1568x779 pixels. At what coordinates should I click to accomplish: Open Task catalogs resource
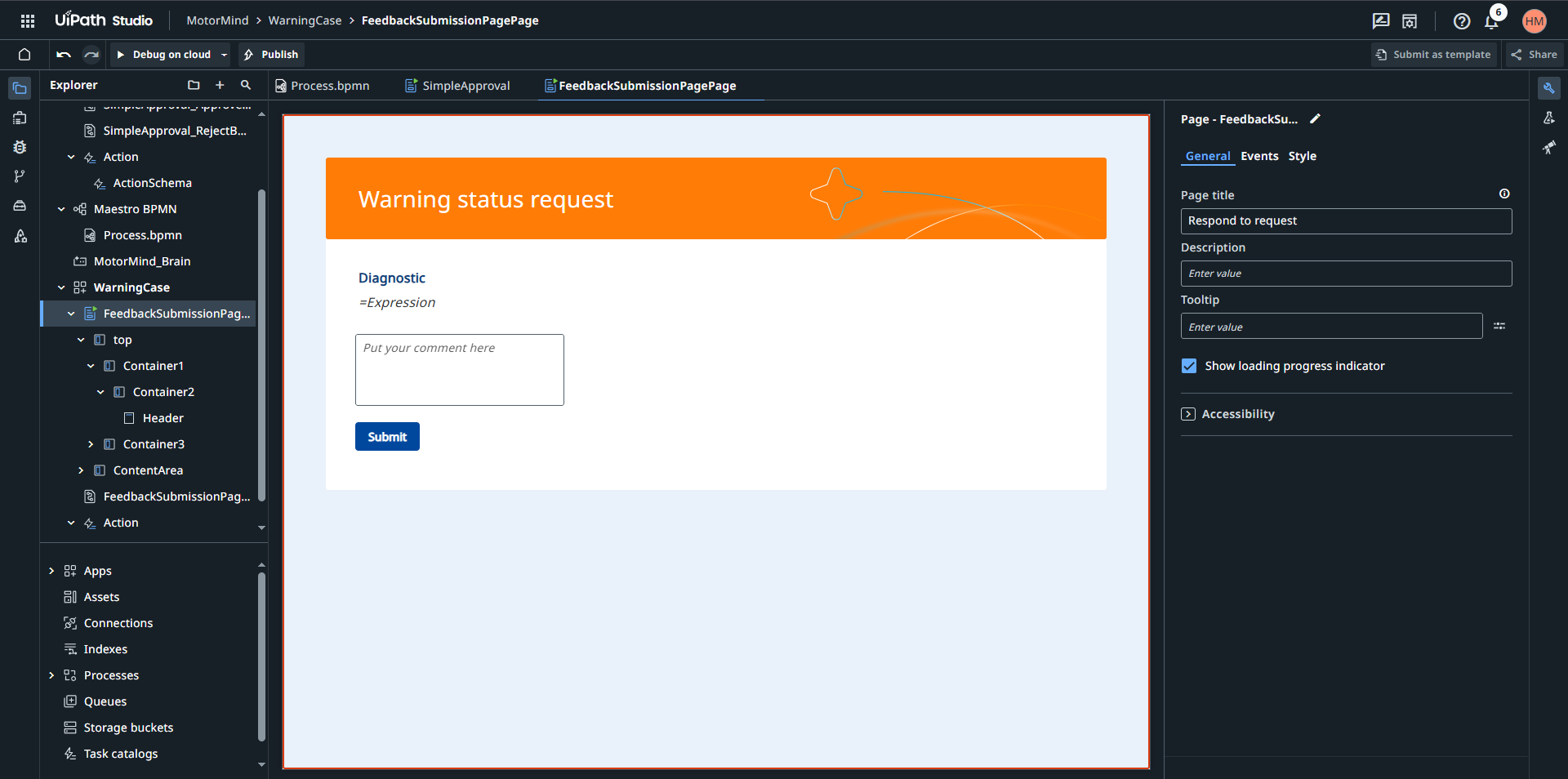pyautogui.click(x=121, y=754)
